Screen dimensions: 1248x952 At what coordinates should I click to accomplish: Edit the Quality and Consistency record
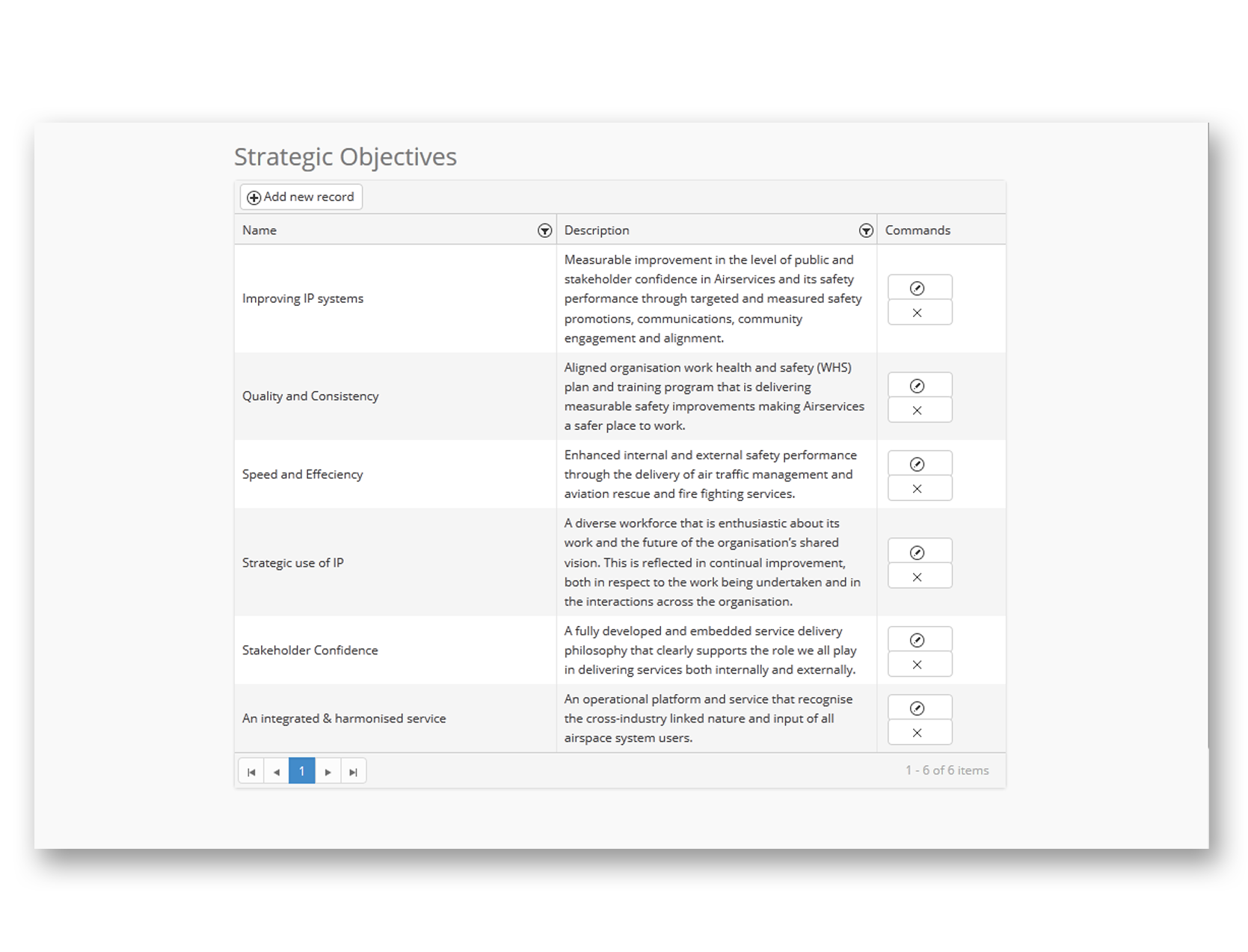pos(919,386)
